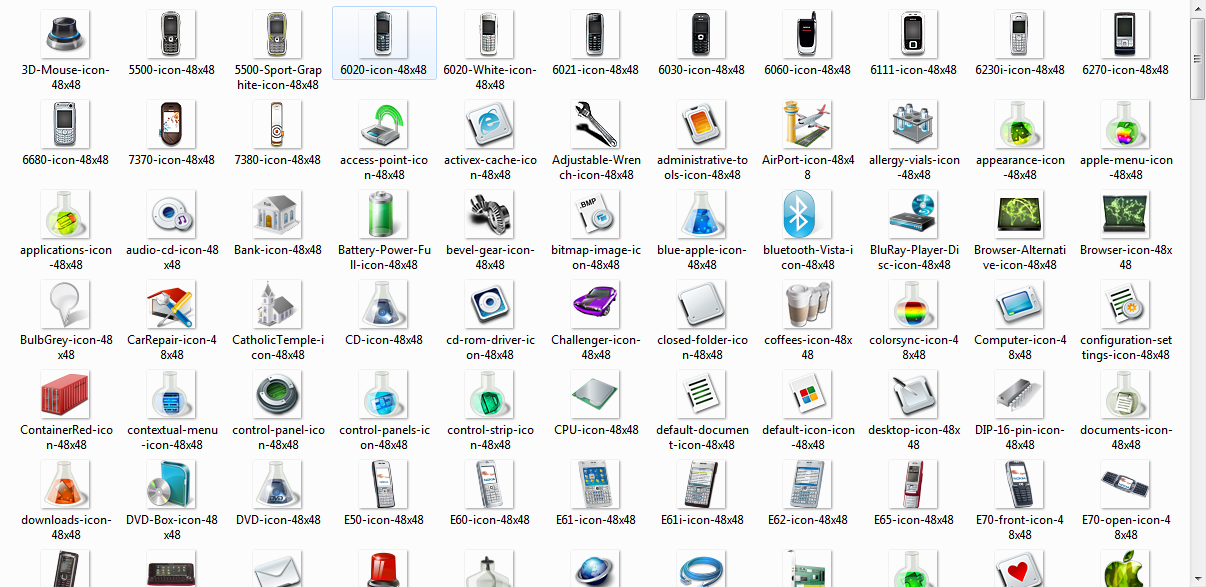This screenshot has width=1206, height=587.
Task: Select the ContainerRed-icon-48x48 file
Action: 66,394
